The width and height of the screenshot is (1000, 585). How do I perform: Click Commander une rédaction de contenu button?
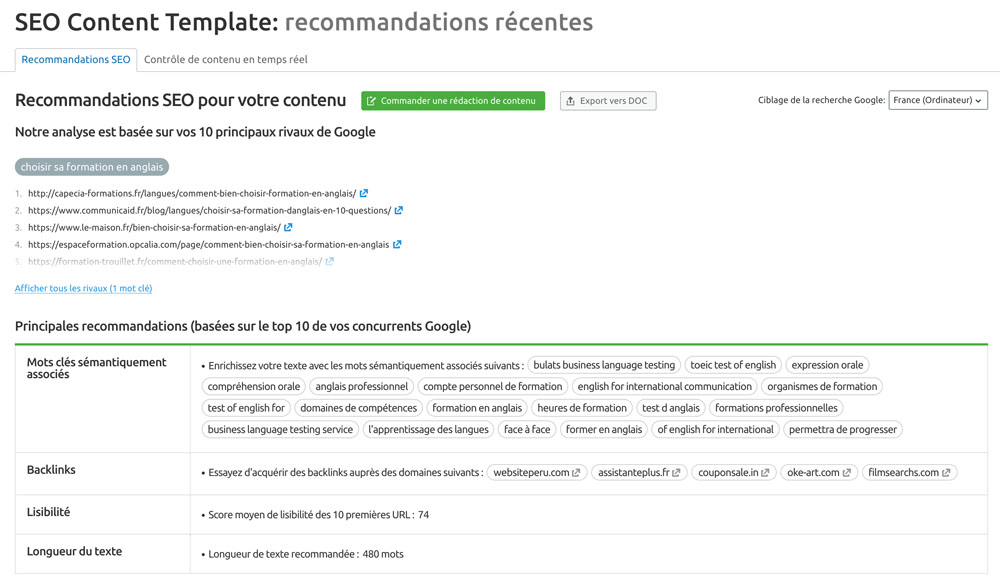click(x=453, y=101)
